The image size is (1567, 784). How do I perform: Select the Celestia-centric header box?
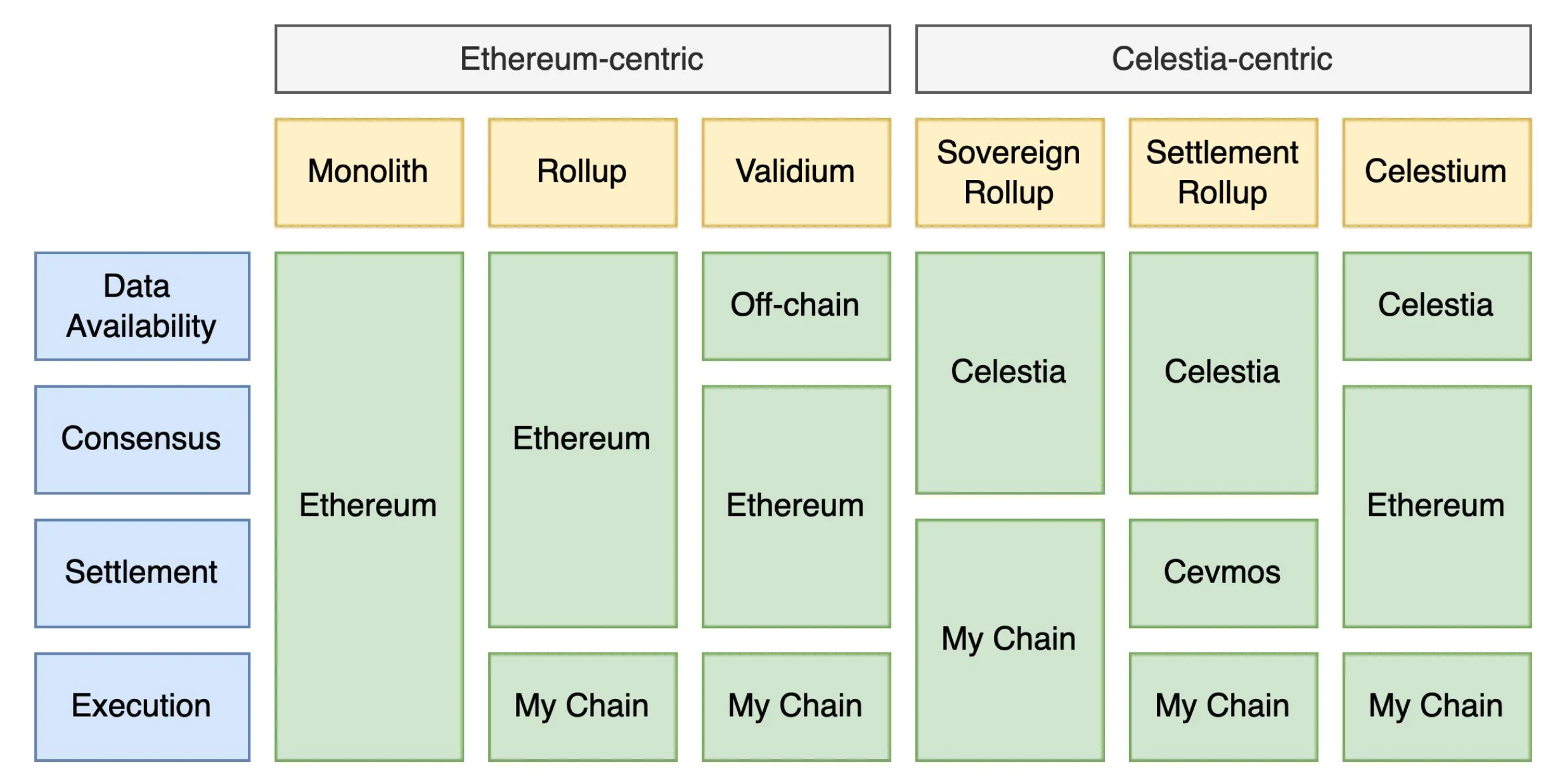1223,59
